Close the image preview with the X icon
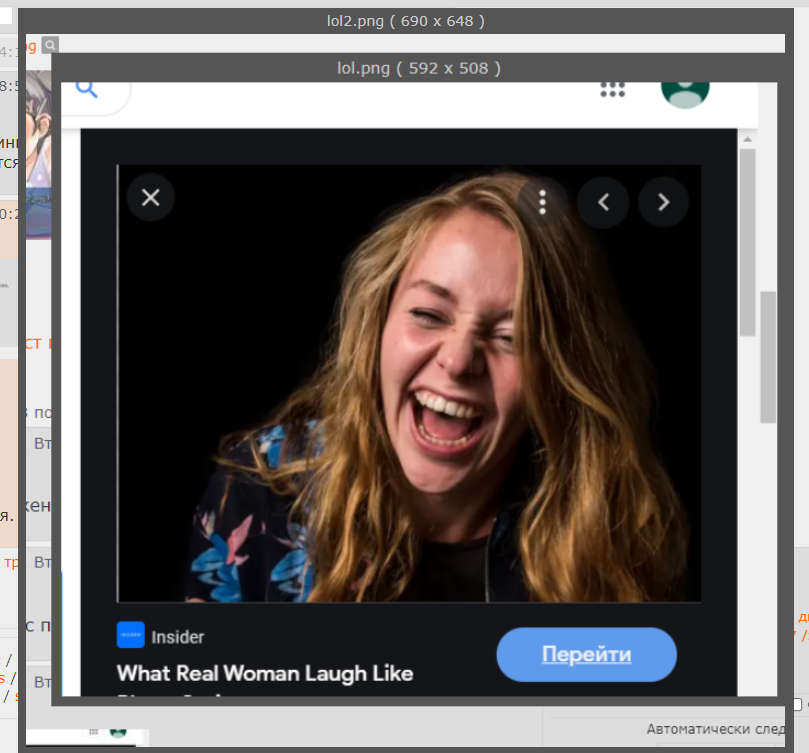The width and height of the screenshot is (809, 753). (x=150, y=198)
